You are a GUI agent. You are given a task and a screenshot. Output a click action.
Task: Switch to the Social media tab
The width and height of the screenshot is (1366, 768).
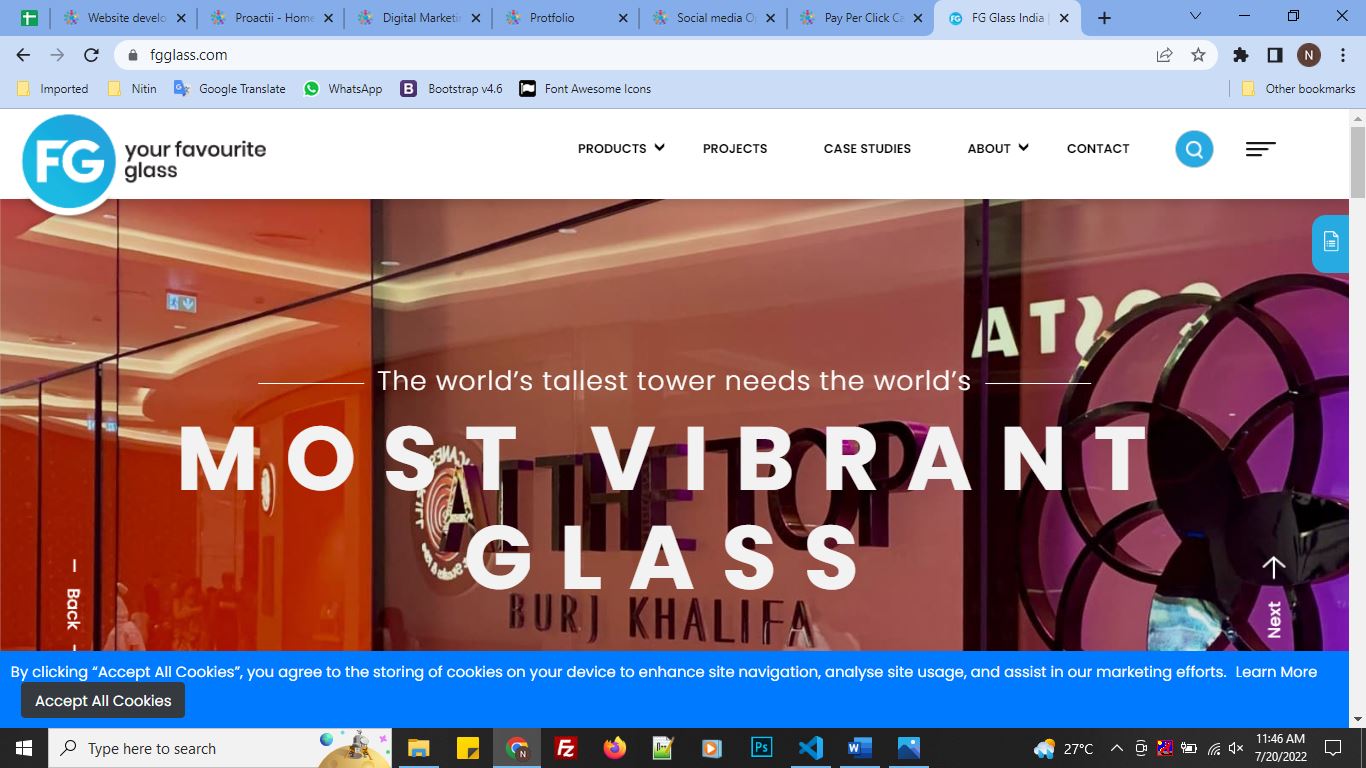[x=713, y=18]
